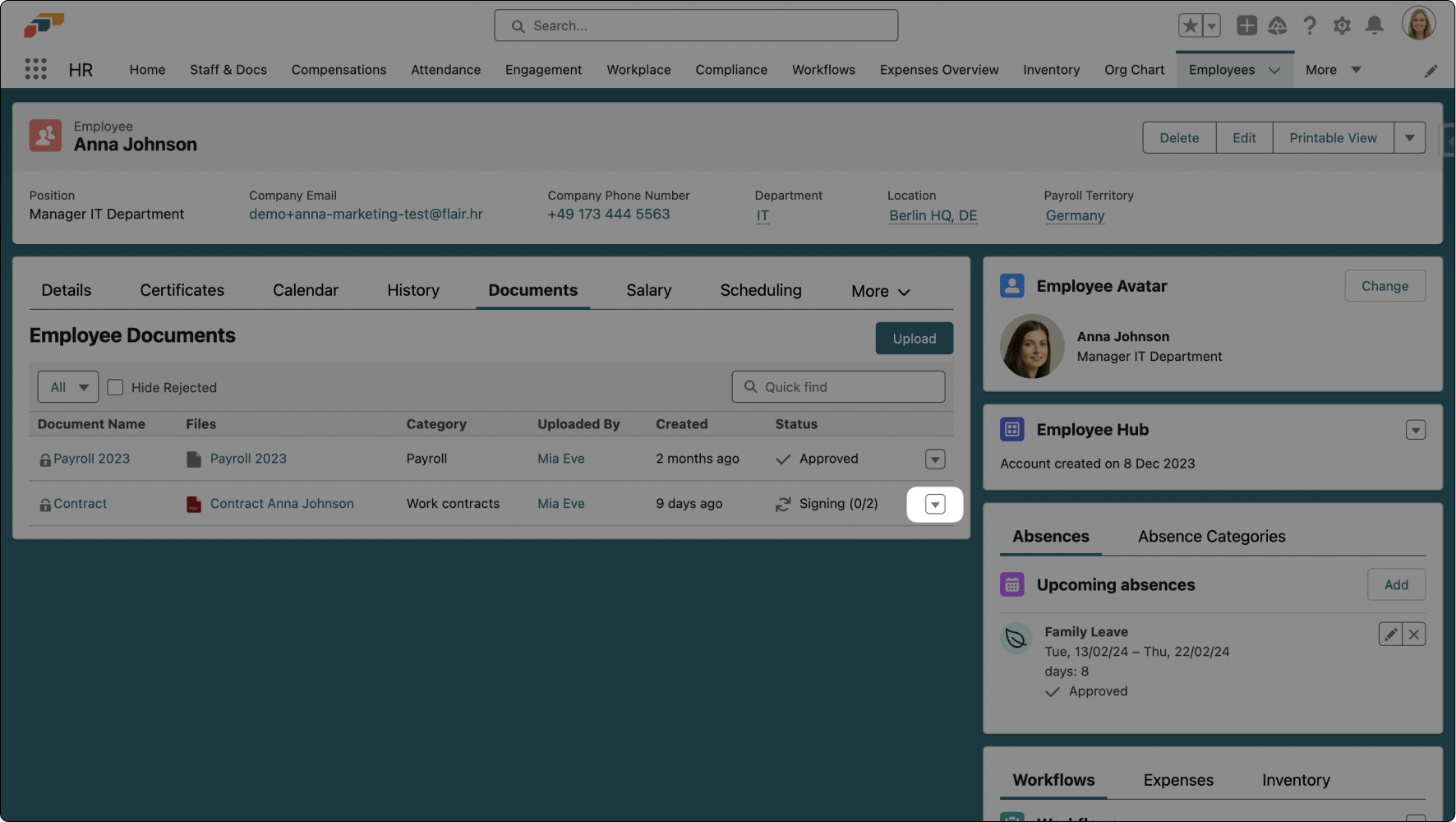Open the setup gear icon
1456x822 pixels.
tap(1342, 26)
